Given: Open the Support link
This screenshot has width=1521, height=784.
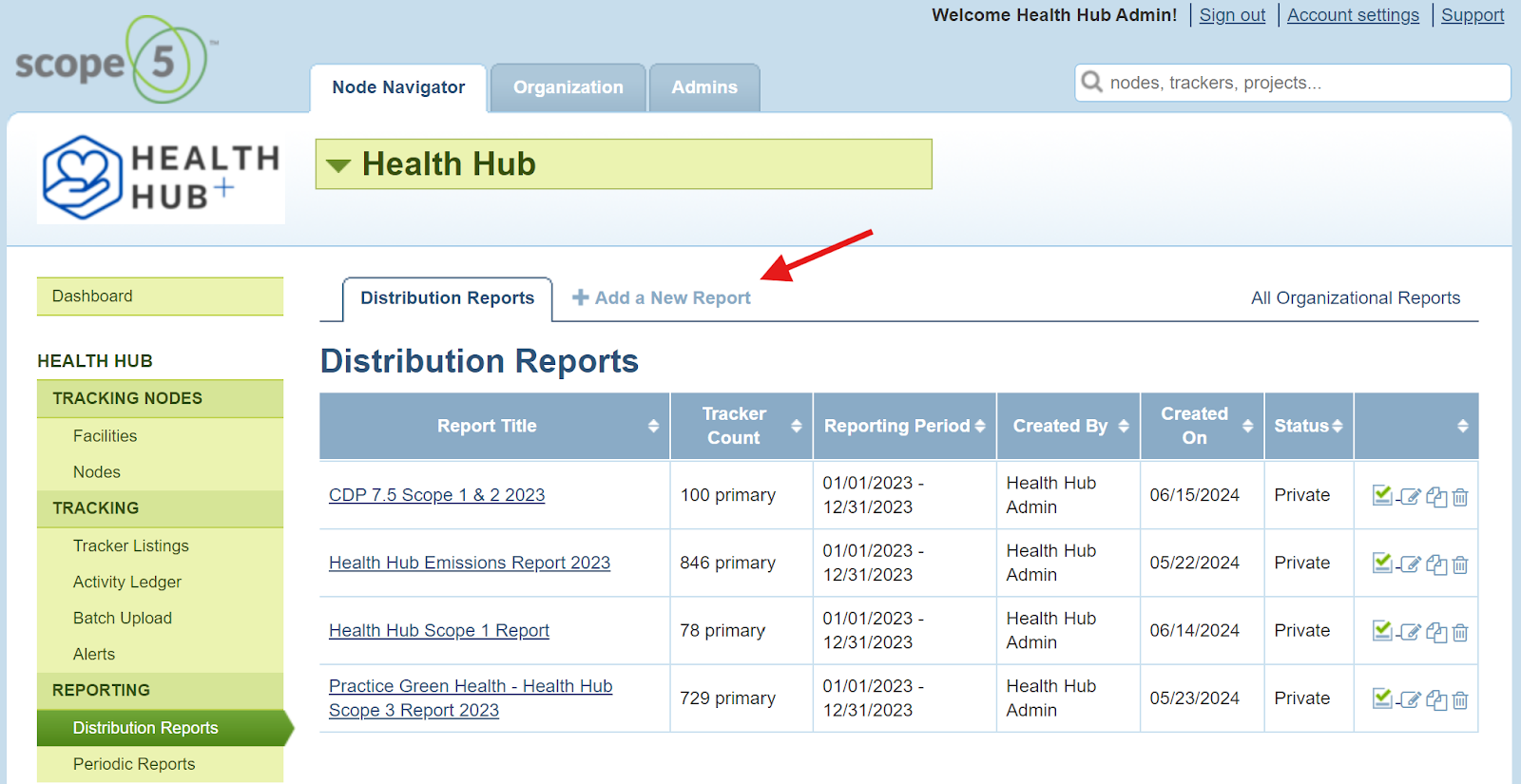Looking at the screenshot, I should click(1473, 15).
